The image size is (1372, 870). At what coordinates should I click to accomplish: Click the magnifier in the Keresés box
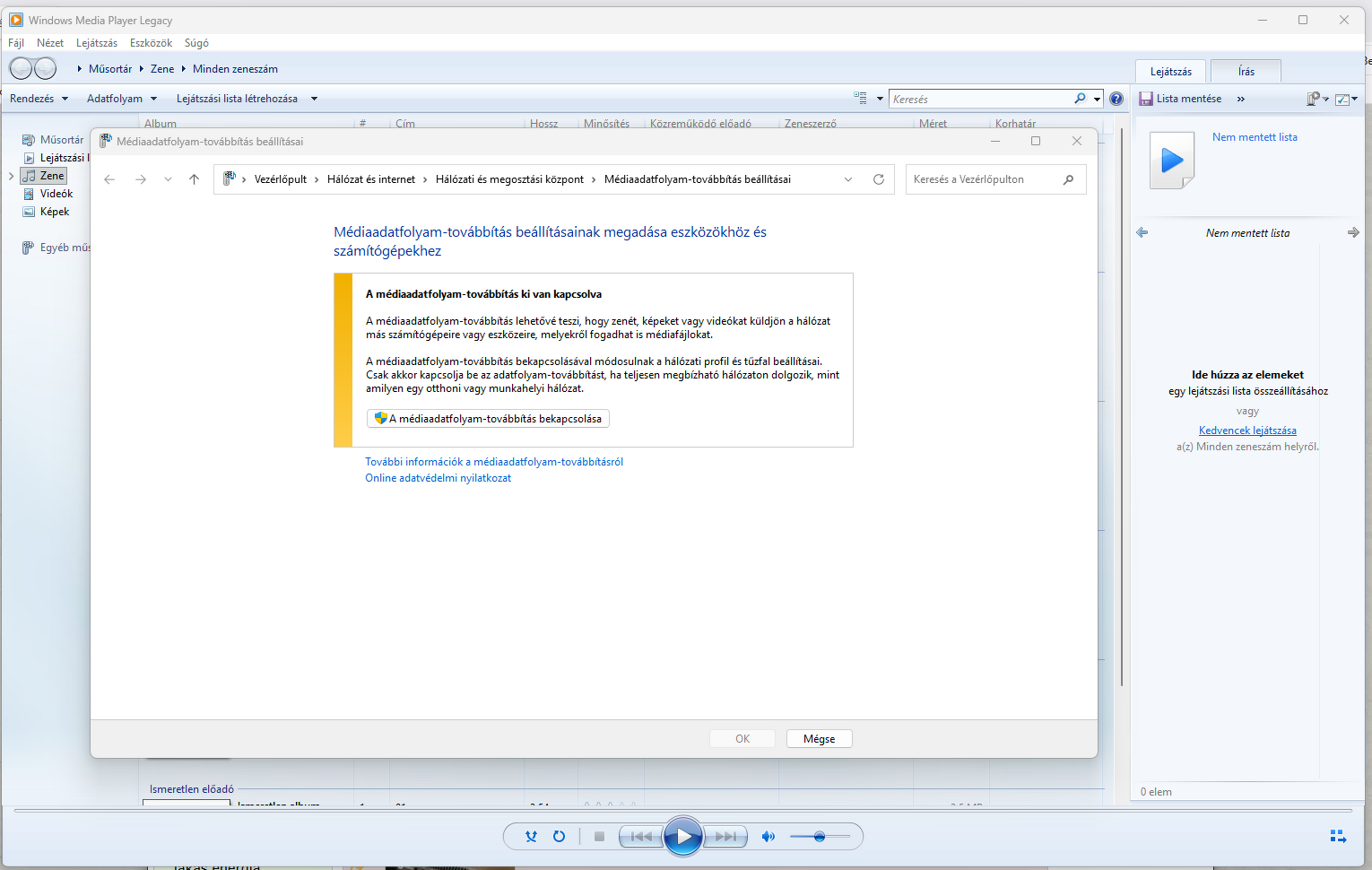click(1080, 99)
